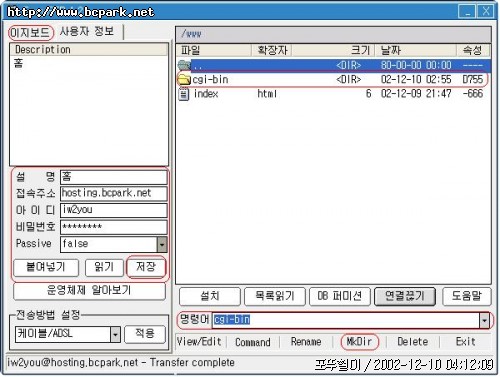This screenshot has width=500, height=377.
Task: Click the parent directory folder icon
Action: tap(184, 65)
